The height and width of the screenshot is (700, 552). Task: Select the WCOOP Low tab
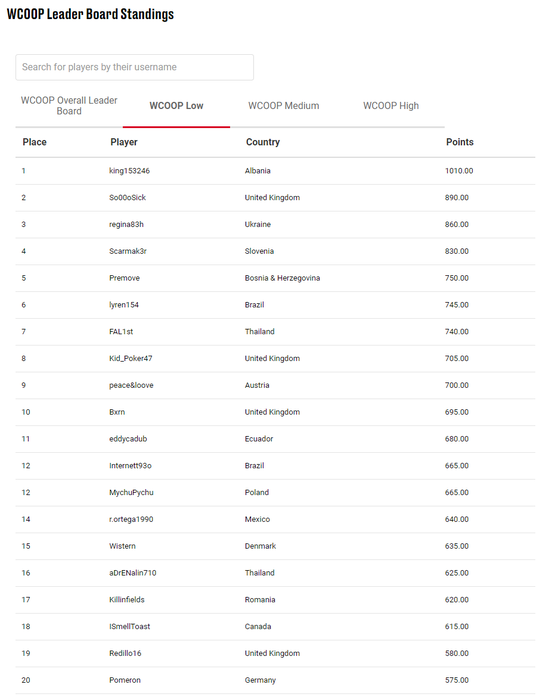pos(176,106)
